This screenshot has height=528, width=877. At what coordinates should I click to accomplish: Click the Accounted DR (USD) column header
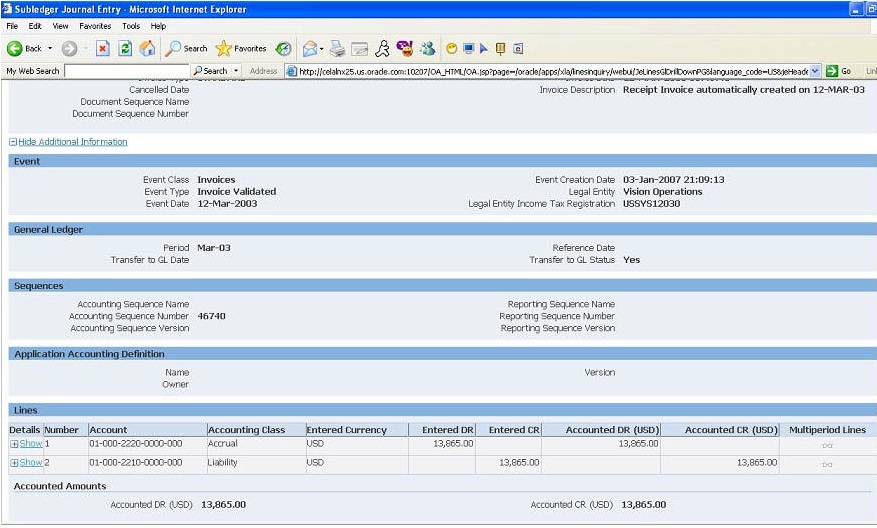612,430
